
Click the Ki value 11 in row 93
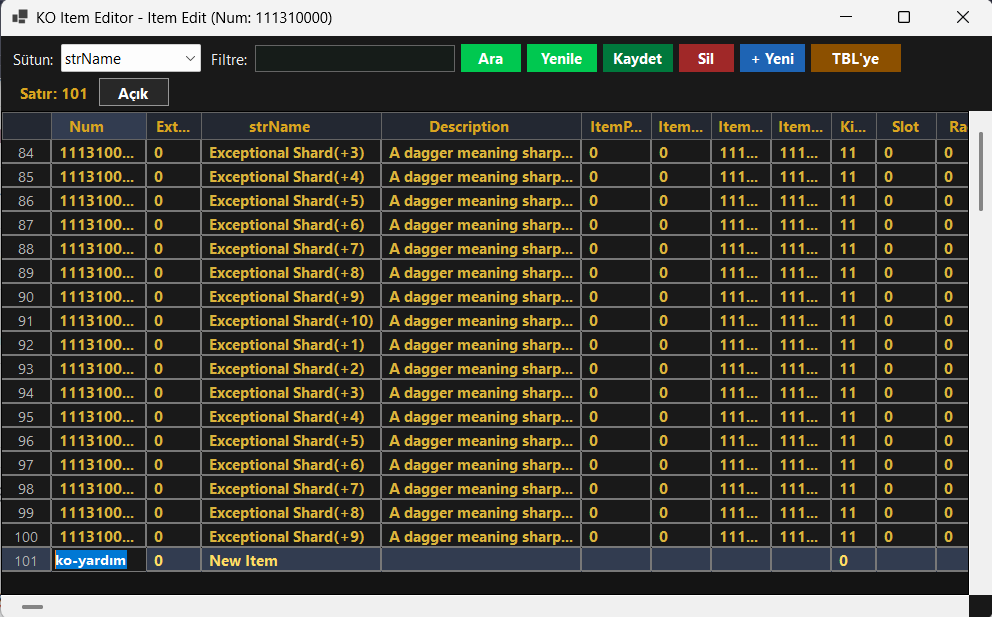853,369
